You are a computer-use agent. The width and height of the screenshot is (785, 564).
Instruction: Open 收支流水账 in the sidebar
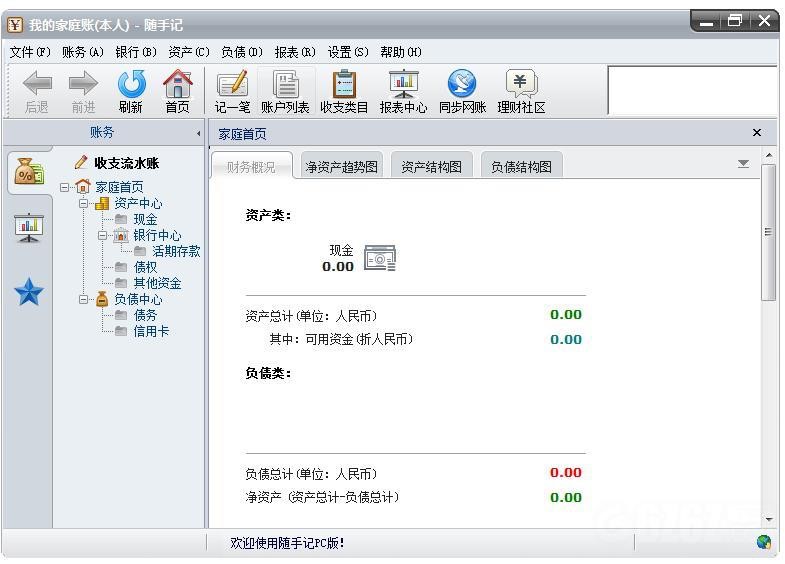(126, 163)
